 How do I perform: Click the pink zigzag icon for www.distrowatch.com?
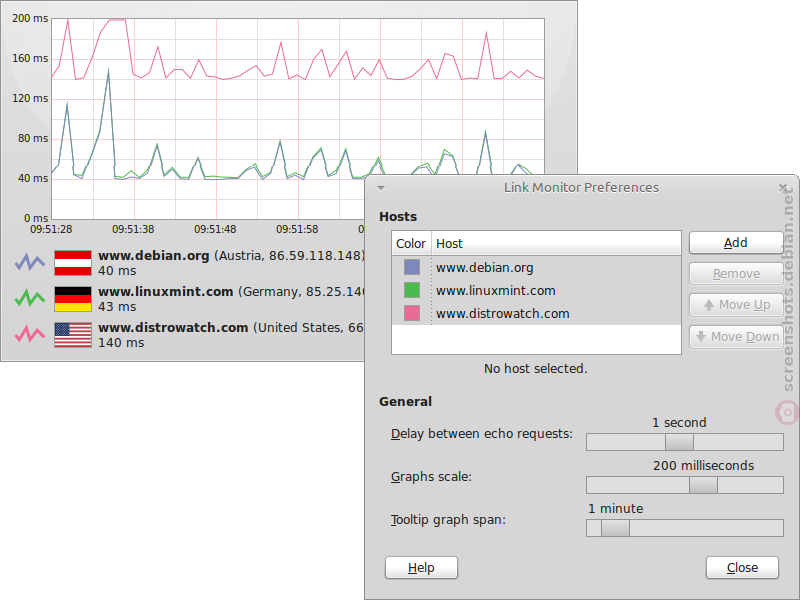pos(30,334)
